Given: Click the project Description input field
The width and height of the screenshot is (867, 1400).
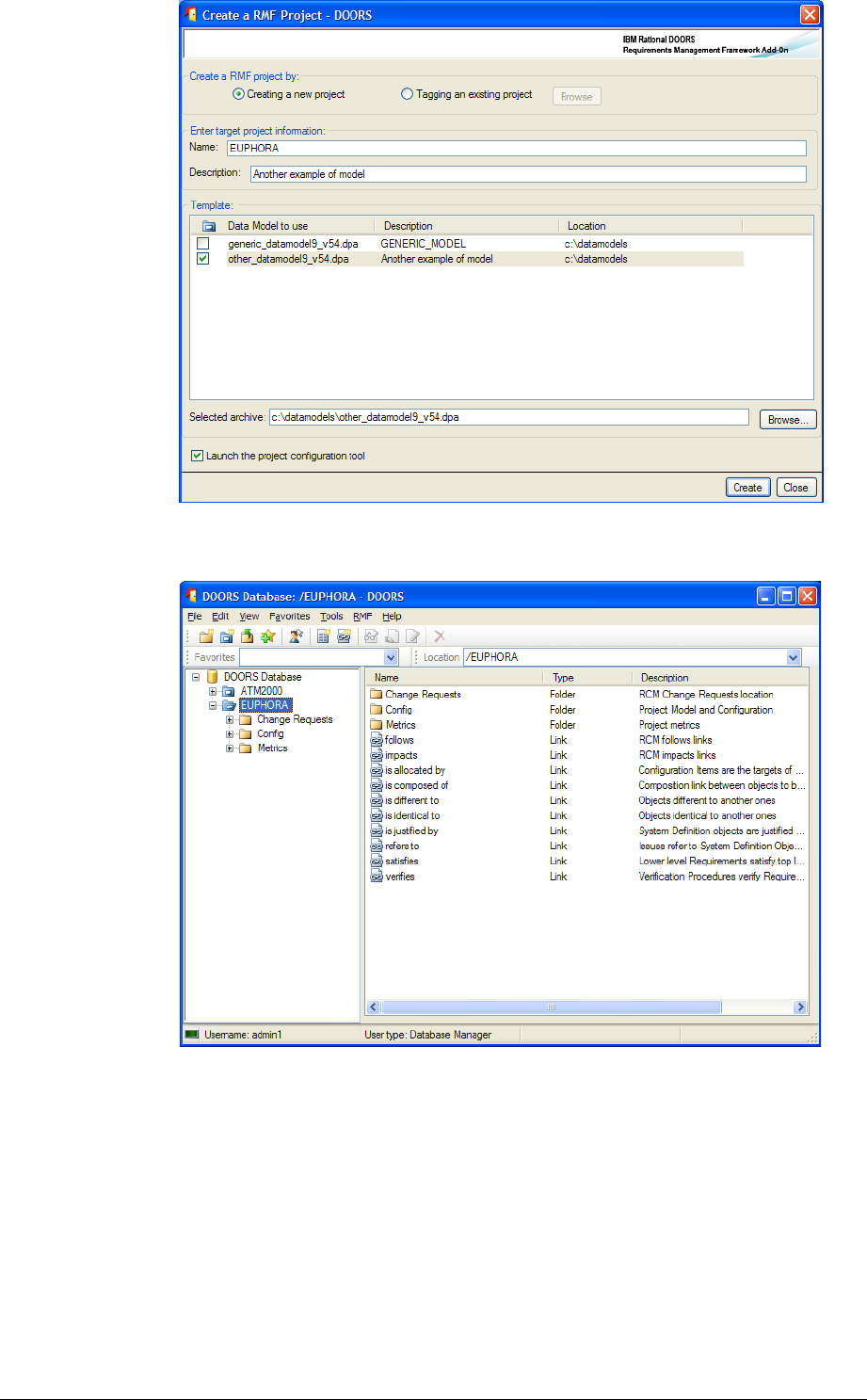Looking at the screenshot, I should [528, 174].
